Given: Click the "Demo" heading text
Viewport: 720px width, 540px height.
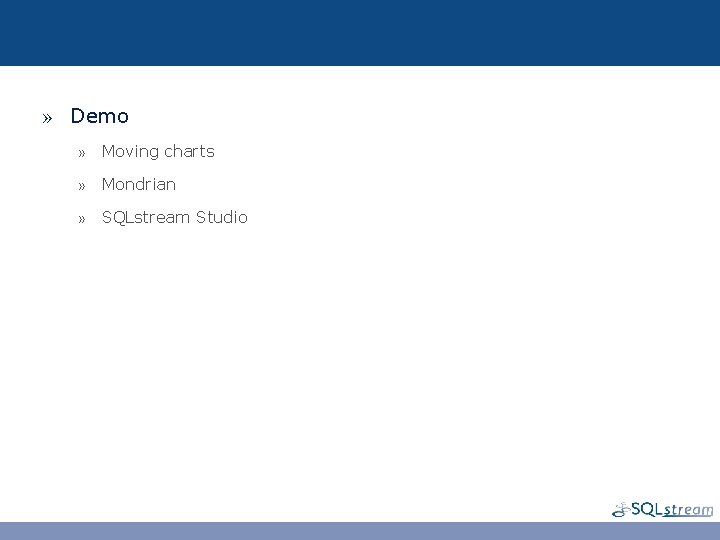Looking at the screenshot, I should 99,116.
